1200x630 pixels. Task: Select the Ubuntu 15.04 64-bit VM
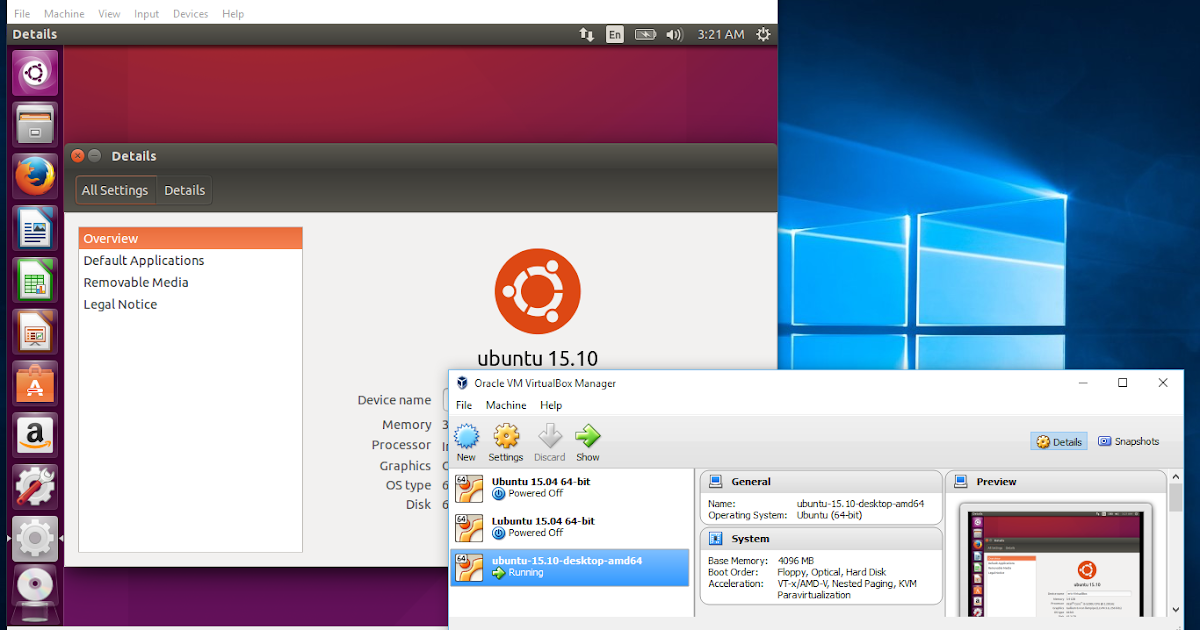pos(570,488)
